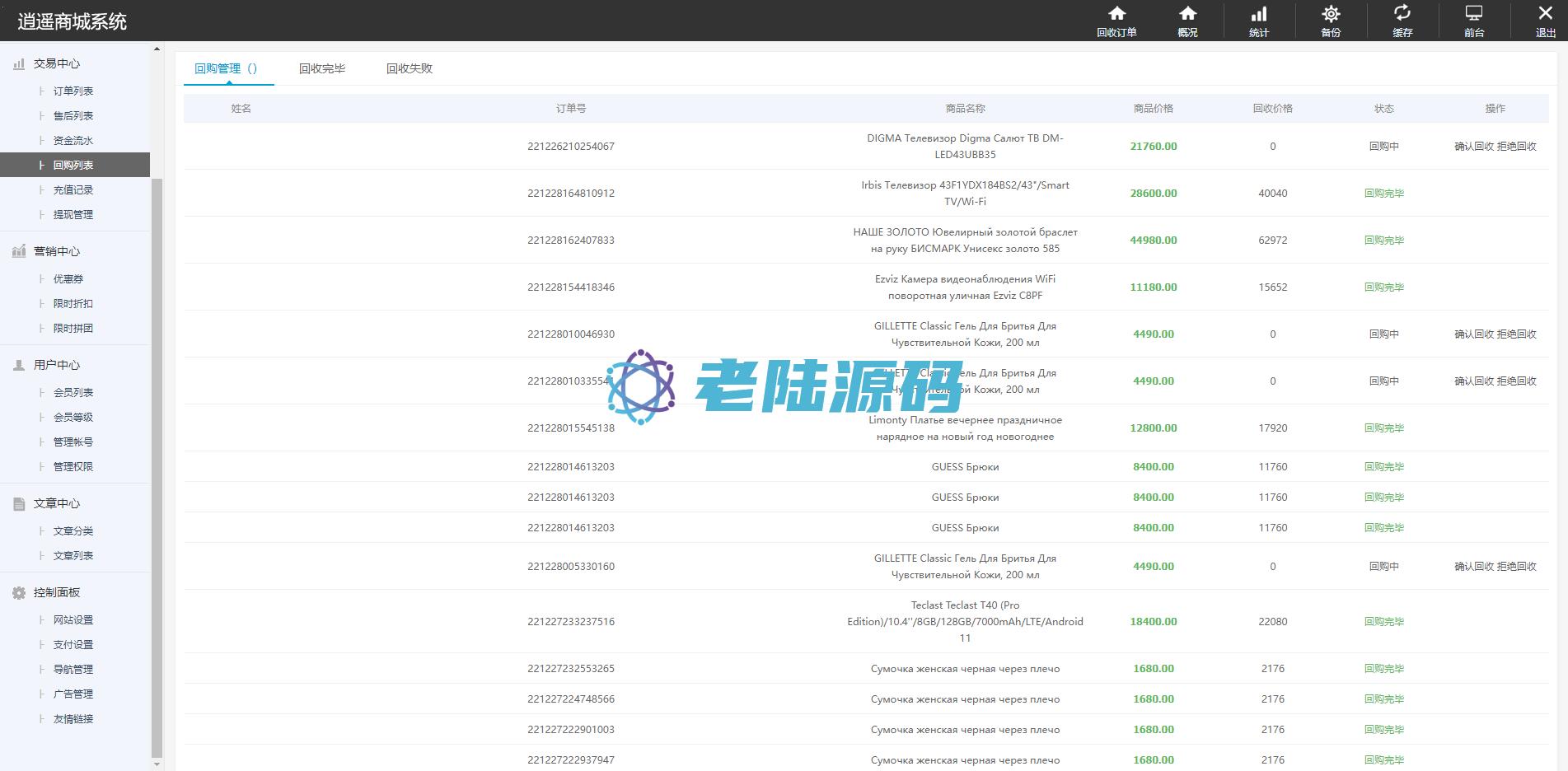Collapse the 交易中心 sidebar section
The height and width of the screenshot is (771, 1568).
coord(56,63)
